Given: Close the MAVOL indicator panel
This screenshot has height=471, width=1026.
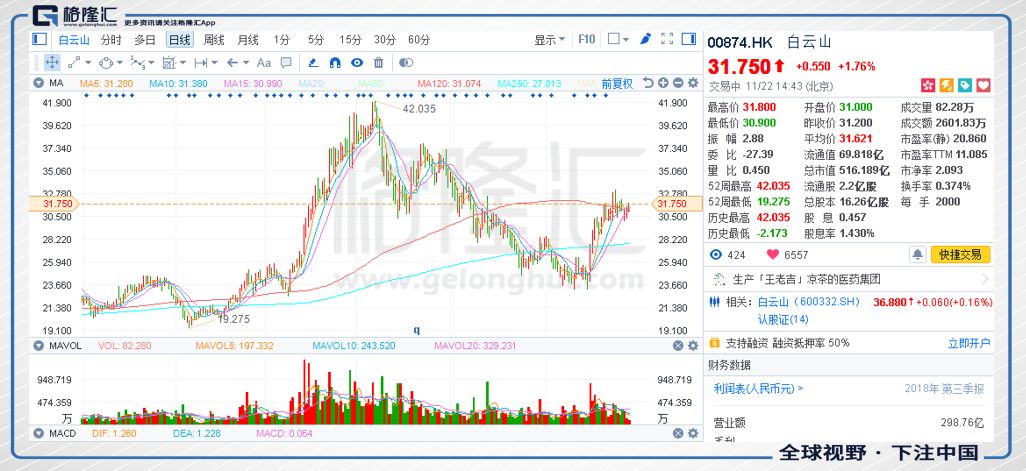Looking at the screenshot, I should (x=679, y=345).
